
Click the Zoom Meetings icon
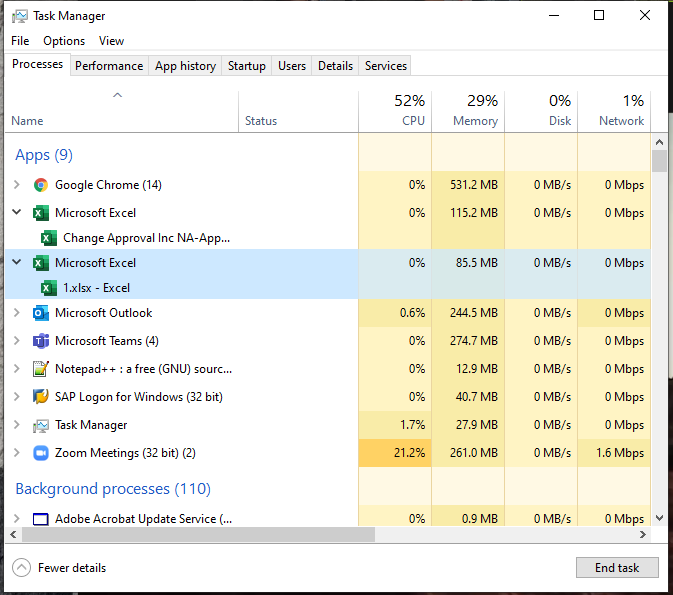(x=41, y=453)
